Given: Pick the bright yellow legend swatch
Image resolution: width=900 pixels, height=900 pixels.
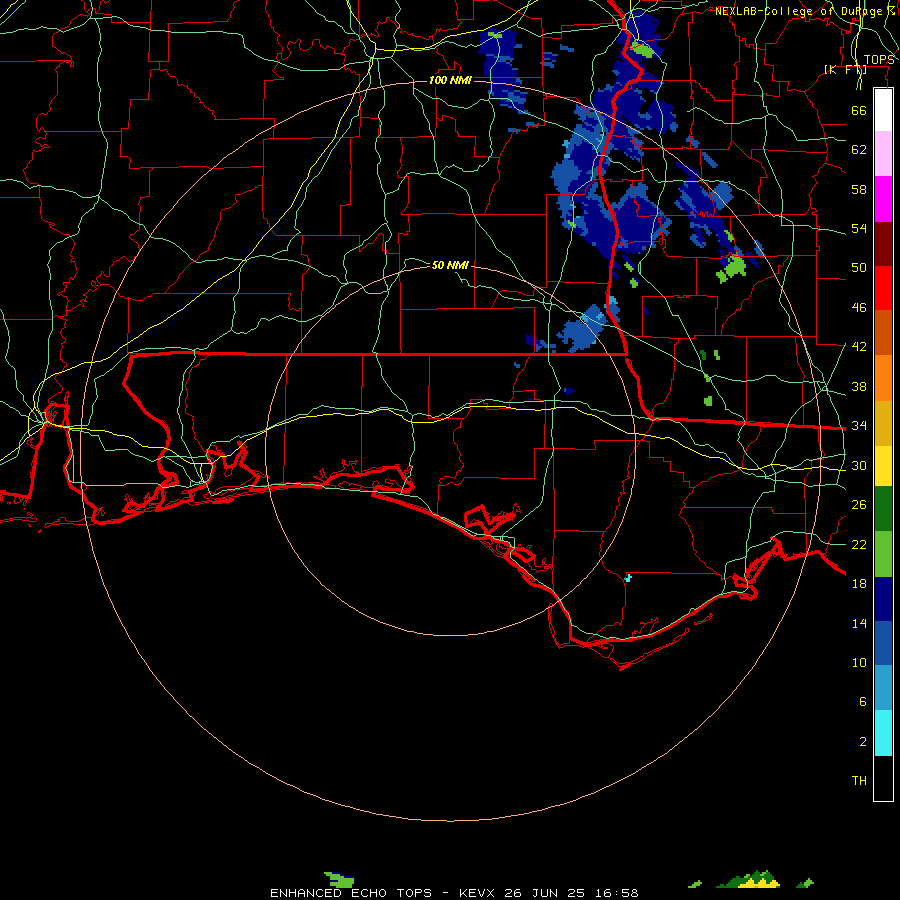Looking at the screenshot, I should [883, 466].
